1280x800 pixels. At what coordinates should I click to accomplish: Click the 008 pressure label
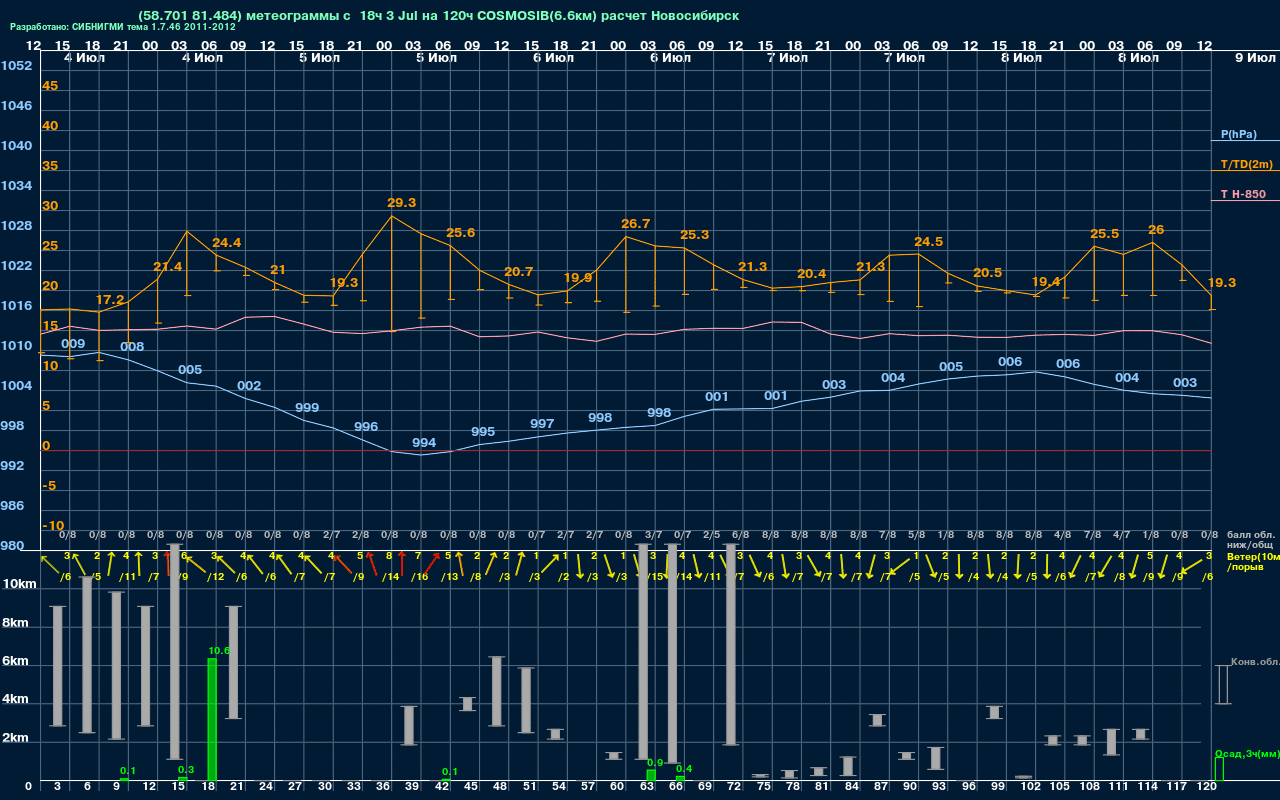coord(132,347)
